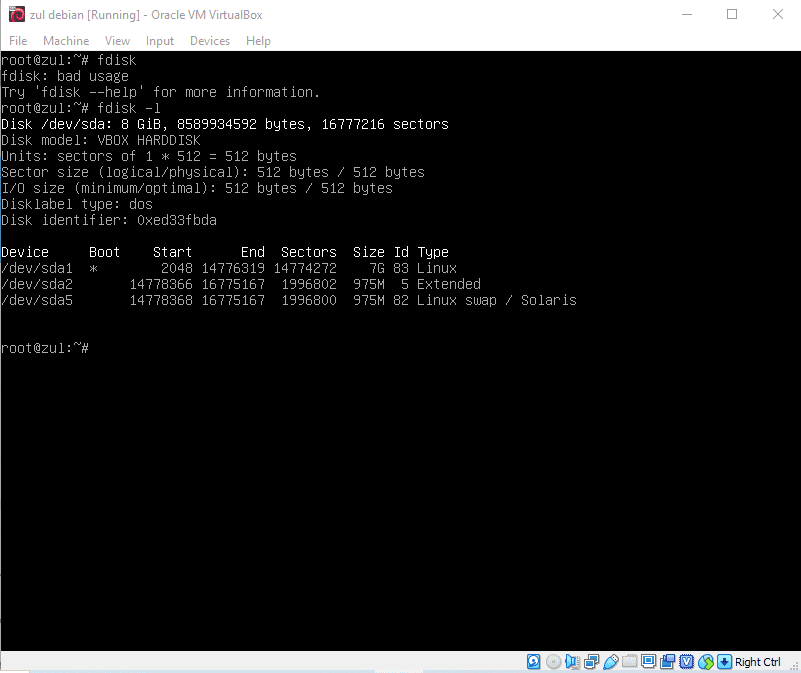Click the '7G' size value
The width and height of the screenshot is (801, 673).
tap(376, 268)
